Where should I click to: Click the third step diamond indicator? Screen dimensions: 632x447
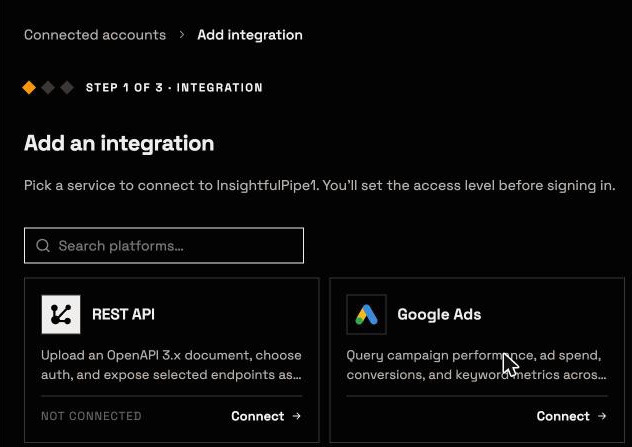pos(67,87)
